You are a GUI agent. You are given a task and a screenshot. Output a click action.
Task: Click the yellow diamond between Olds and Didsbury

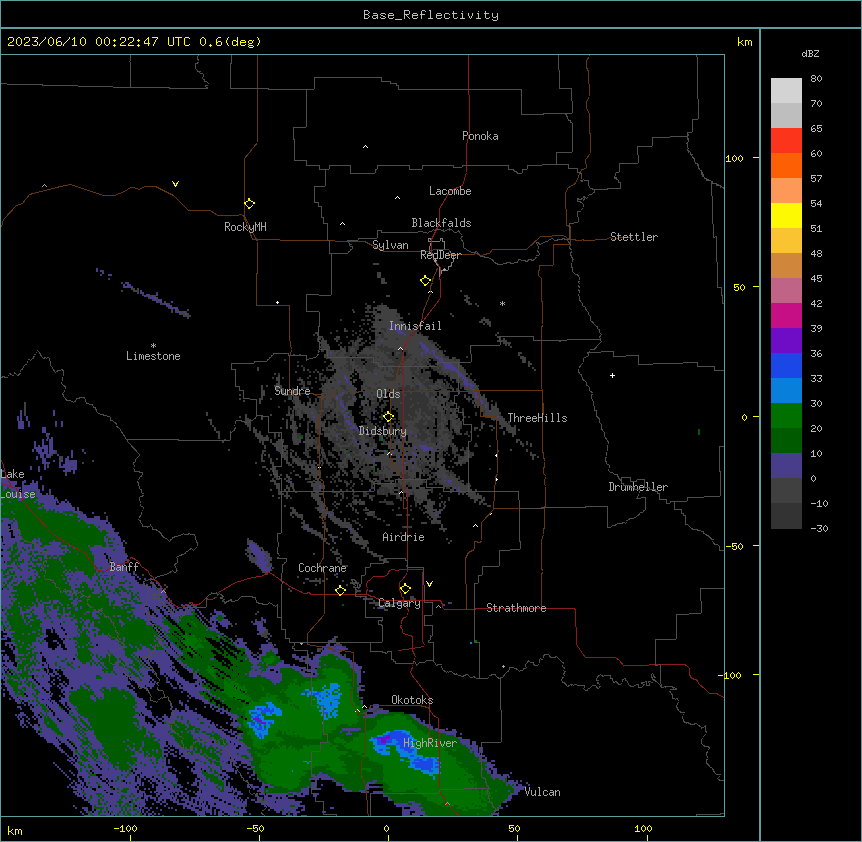click(388, 417)
